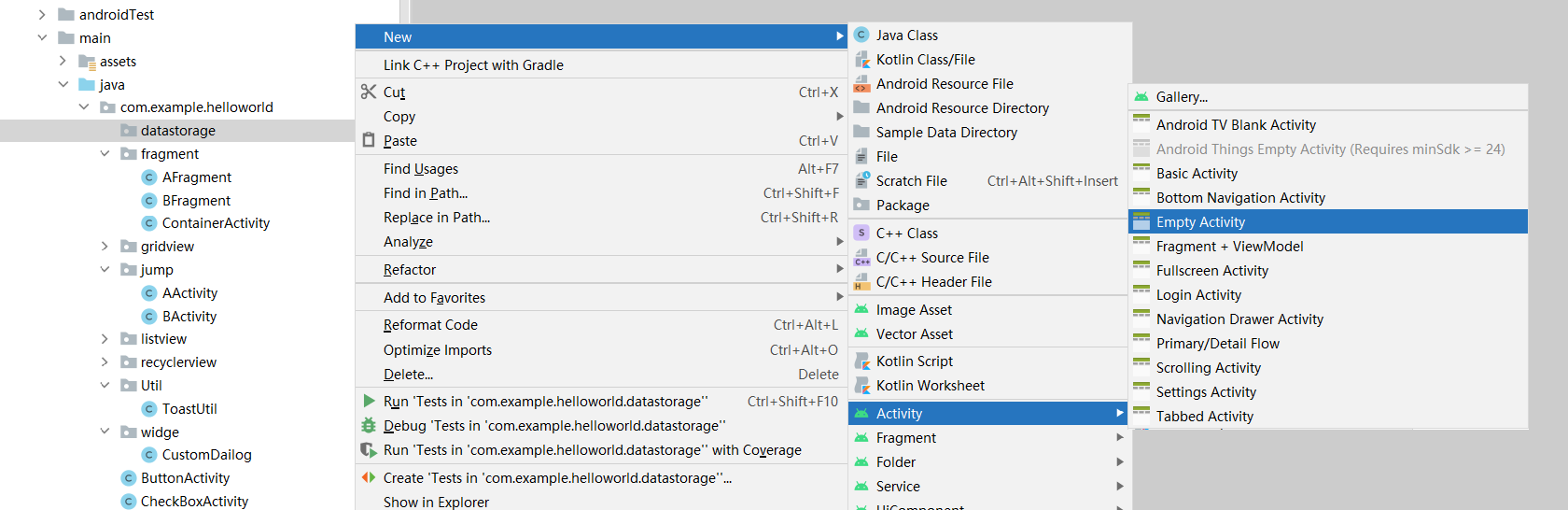Expand the androidTest folder
Viewport: 1568px width, 510px height.
pyautogui.click(x=42, y=15)
